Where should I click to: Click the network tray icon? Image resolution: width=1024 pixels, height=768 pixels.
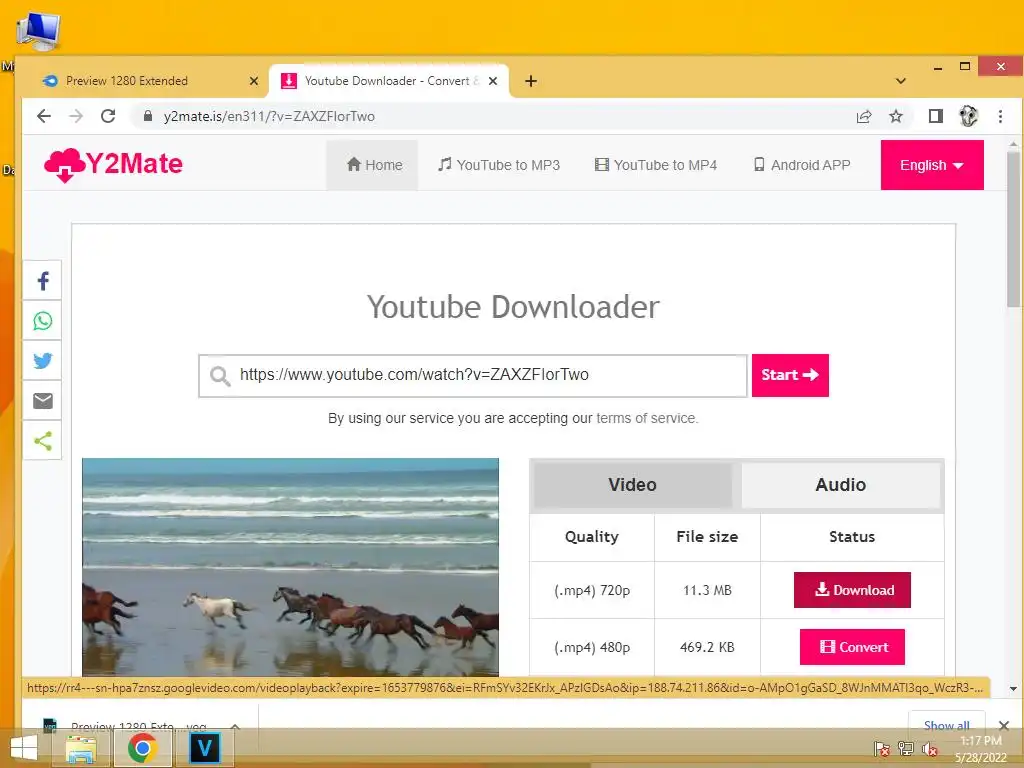click(x=906, y=749)
